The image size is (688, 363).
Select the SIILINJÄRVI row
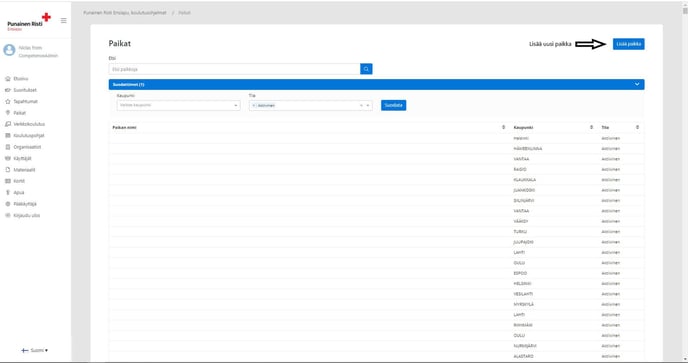click(376, 200)
